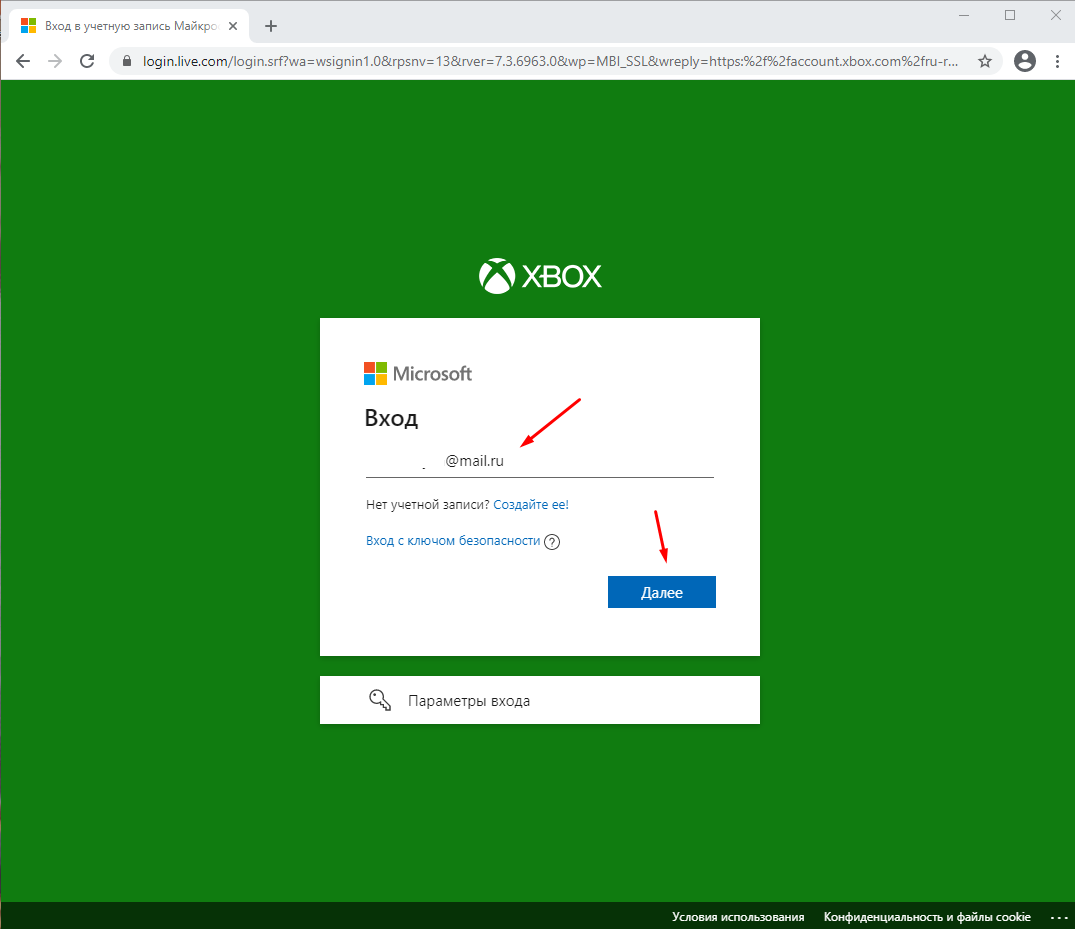1075x929 pixels.
Task: Click the browser back arrow
Action: pos(23,61)
